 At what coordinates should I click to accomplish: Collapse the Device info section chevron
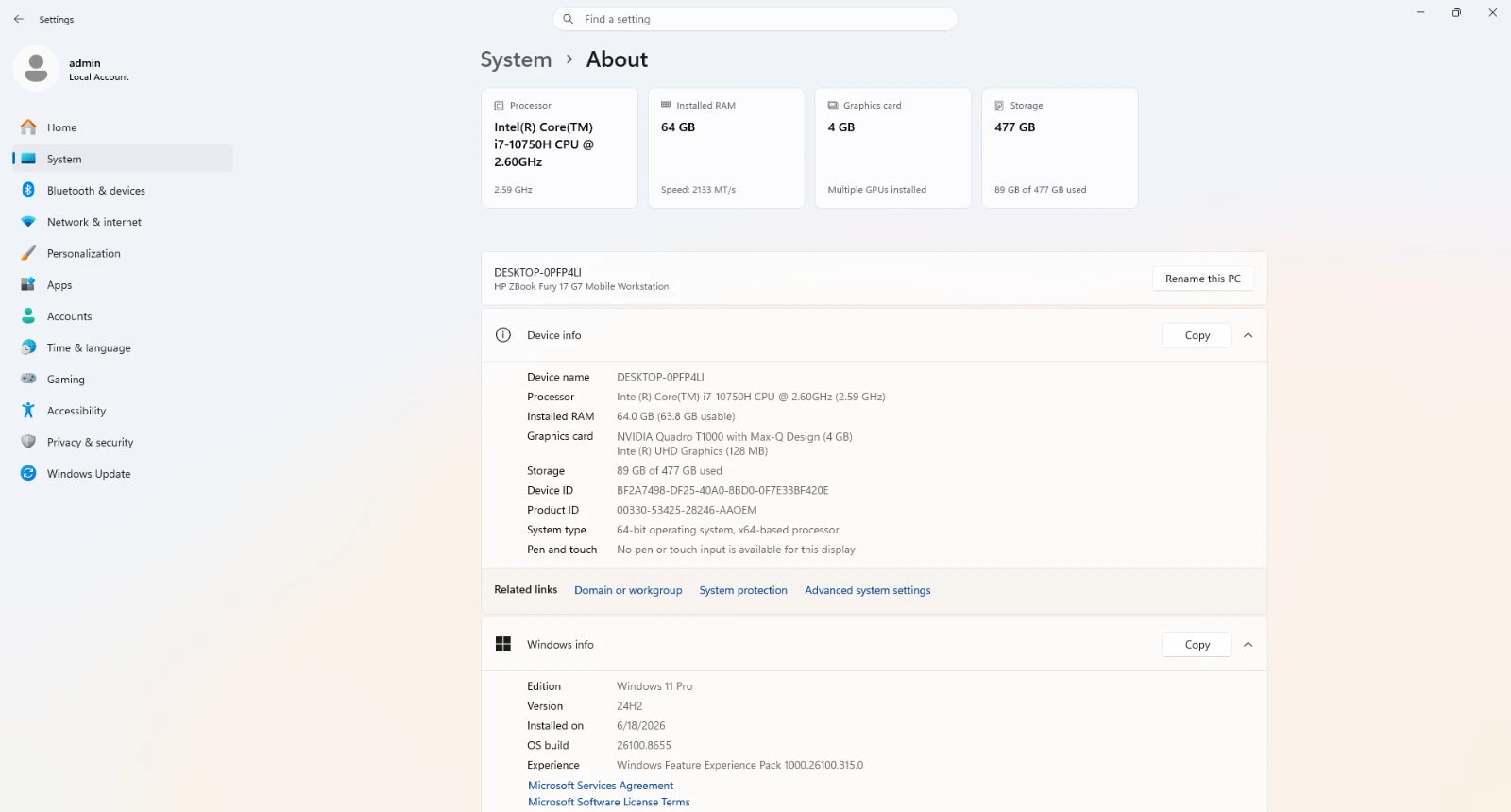1248,335
